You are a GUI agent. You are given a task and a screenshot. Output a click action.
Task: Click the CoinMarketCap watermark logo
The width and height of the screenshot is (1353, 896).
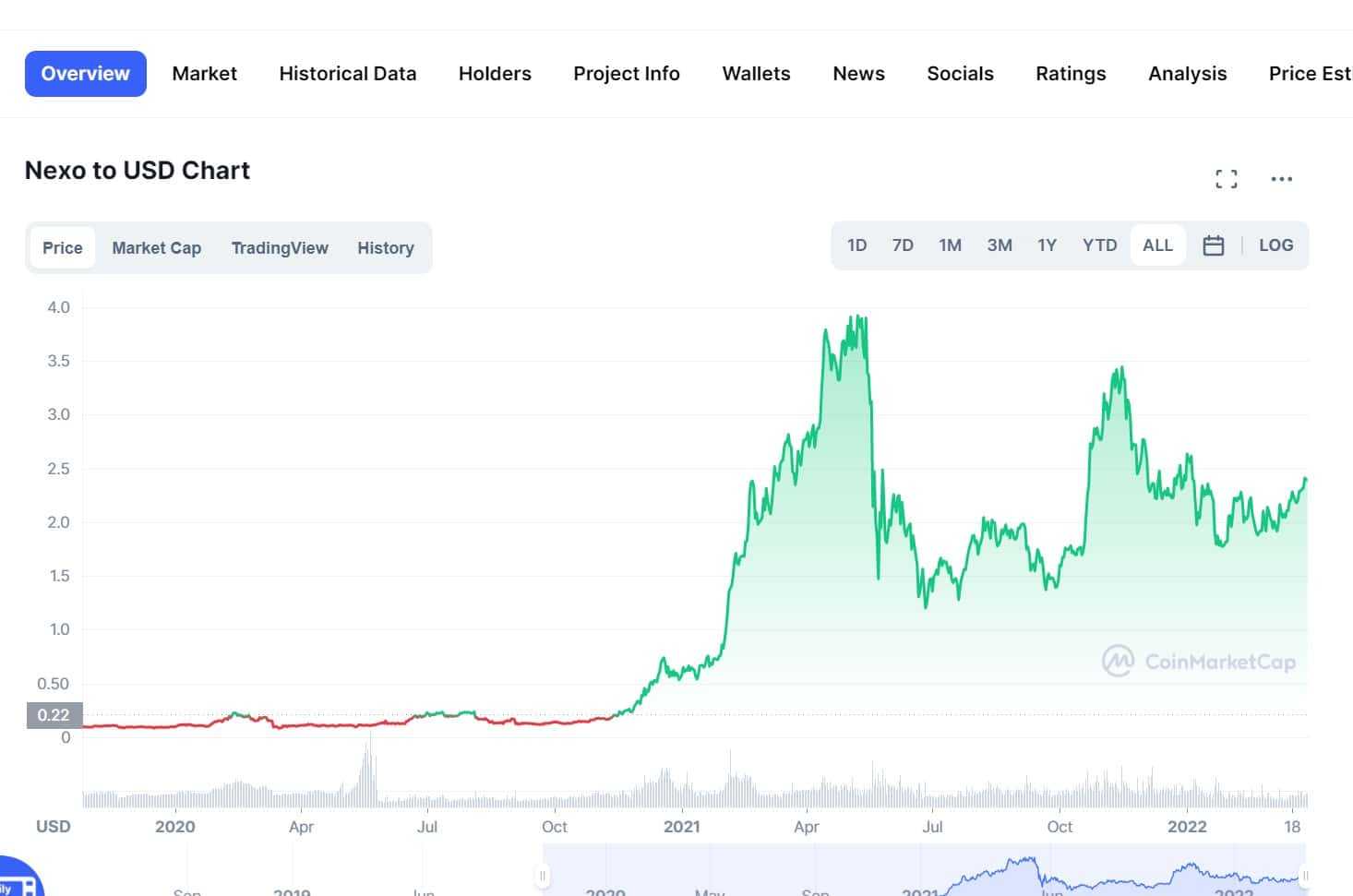coord(1199,662)
